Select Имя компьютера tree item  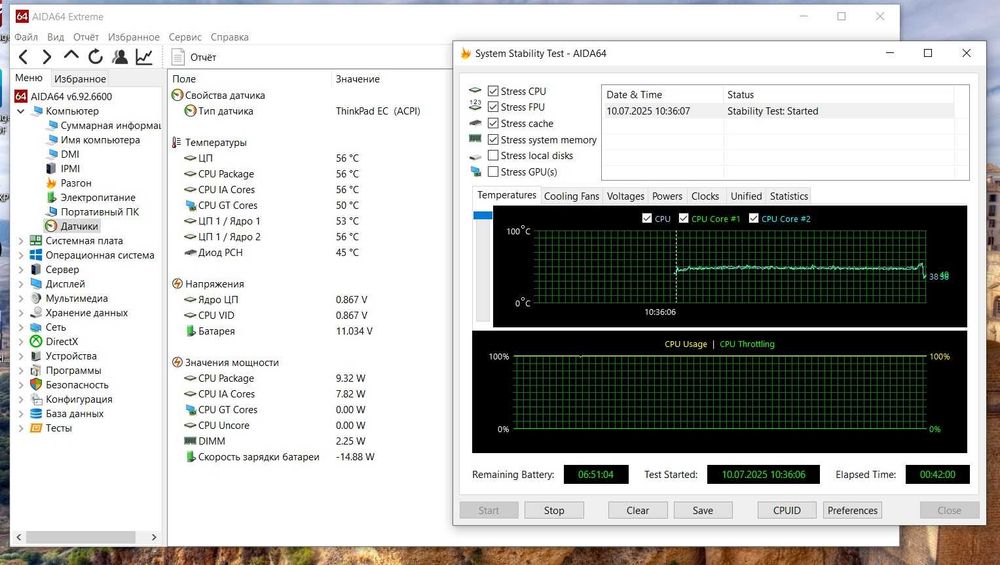[x=100, y=140]
